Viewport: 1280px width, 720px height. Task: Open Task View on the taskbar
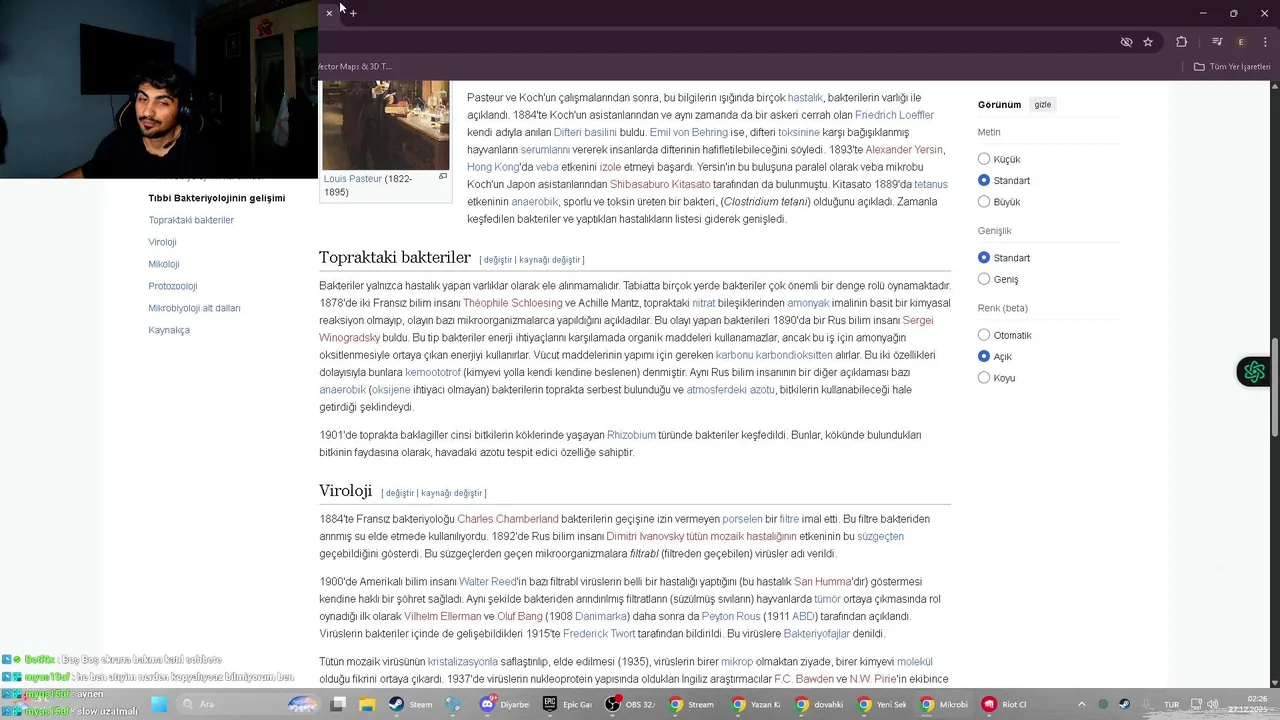click(x=338, y=704)
